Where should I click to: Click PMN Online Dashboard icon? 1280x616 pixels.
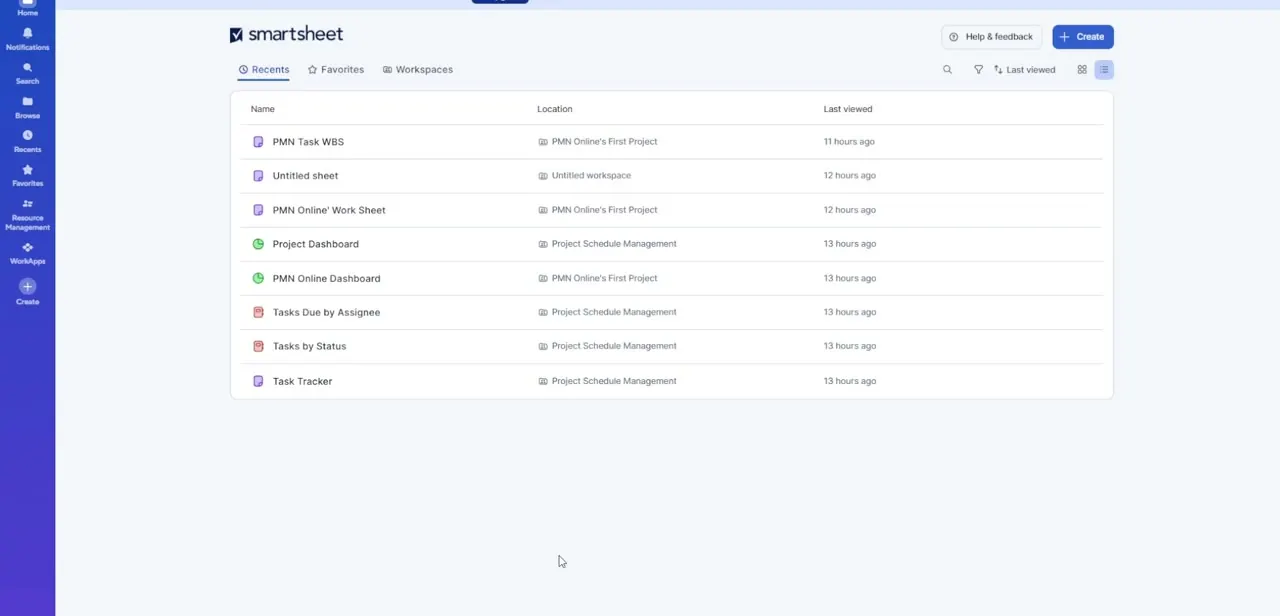(x=258, y=278)
